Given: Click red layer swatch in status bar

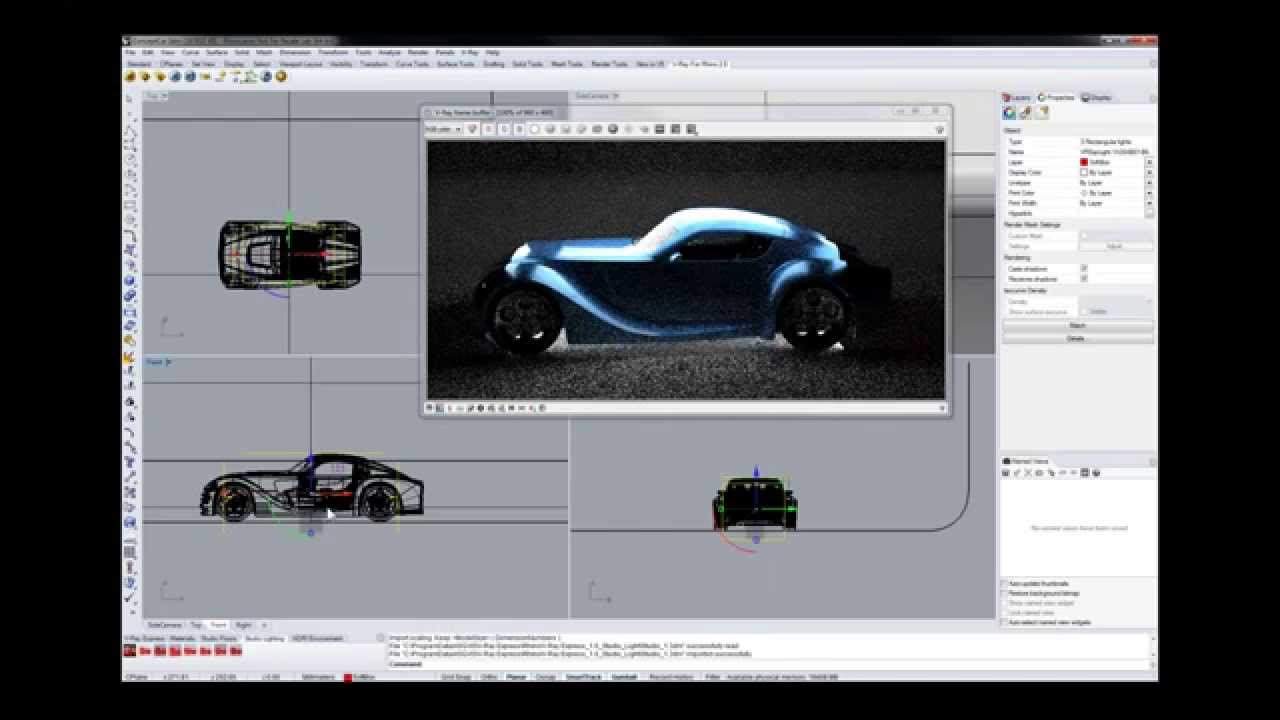Looking at the screenshot, I should (x=348, y=677).
